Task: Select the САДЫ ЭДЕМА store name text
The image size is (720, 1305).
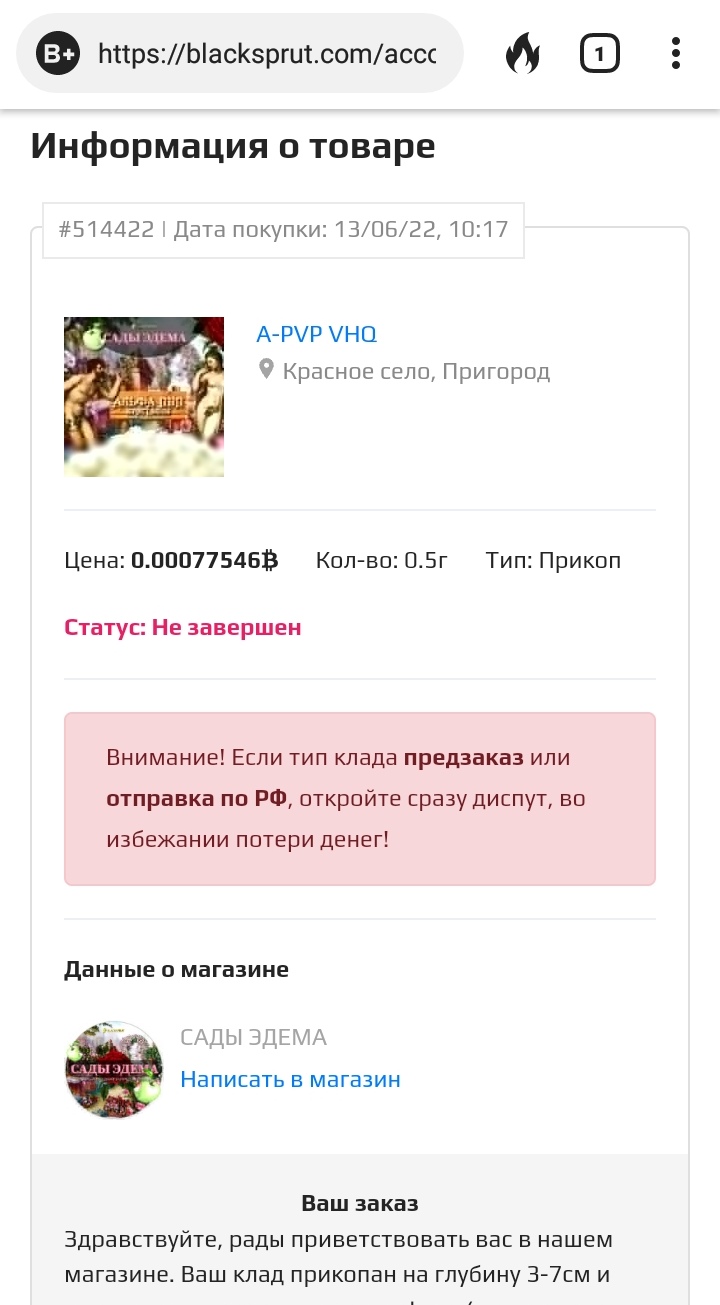Action: point(253,1038)
